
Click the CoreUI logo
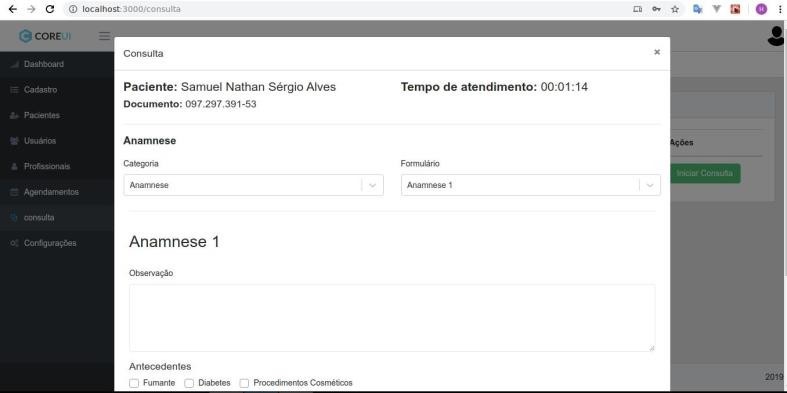click(x=45, y=36)
